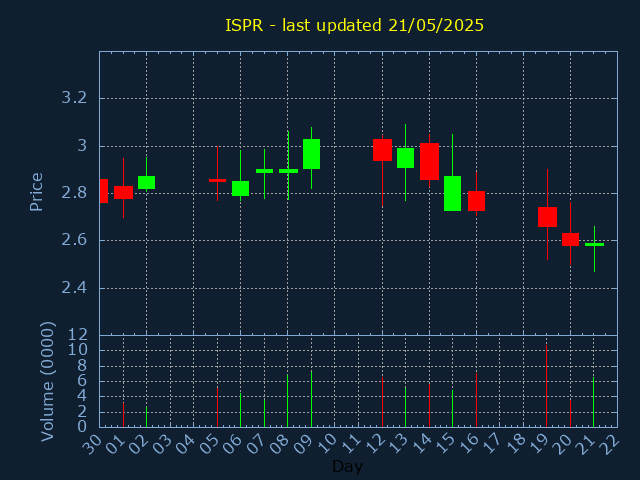Click the 3.2 price tick label
This screenshot has width=640, height=480.
tap(74, 98)
